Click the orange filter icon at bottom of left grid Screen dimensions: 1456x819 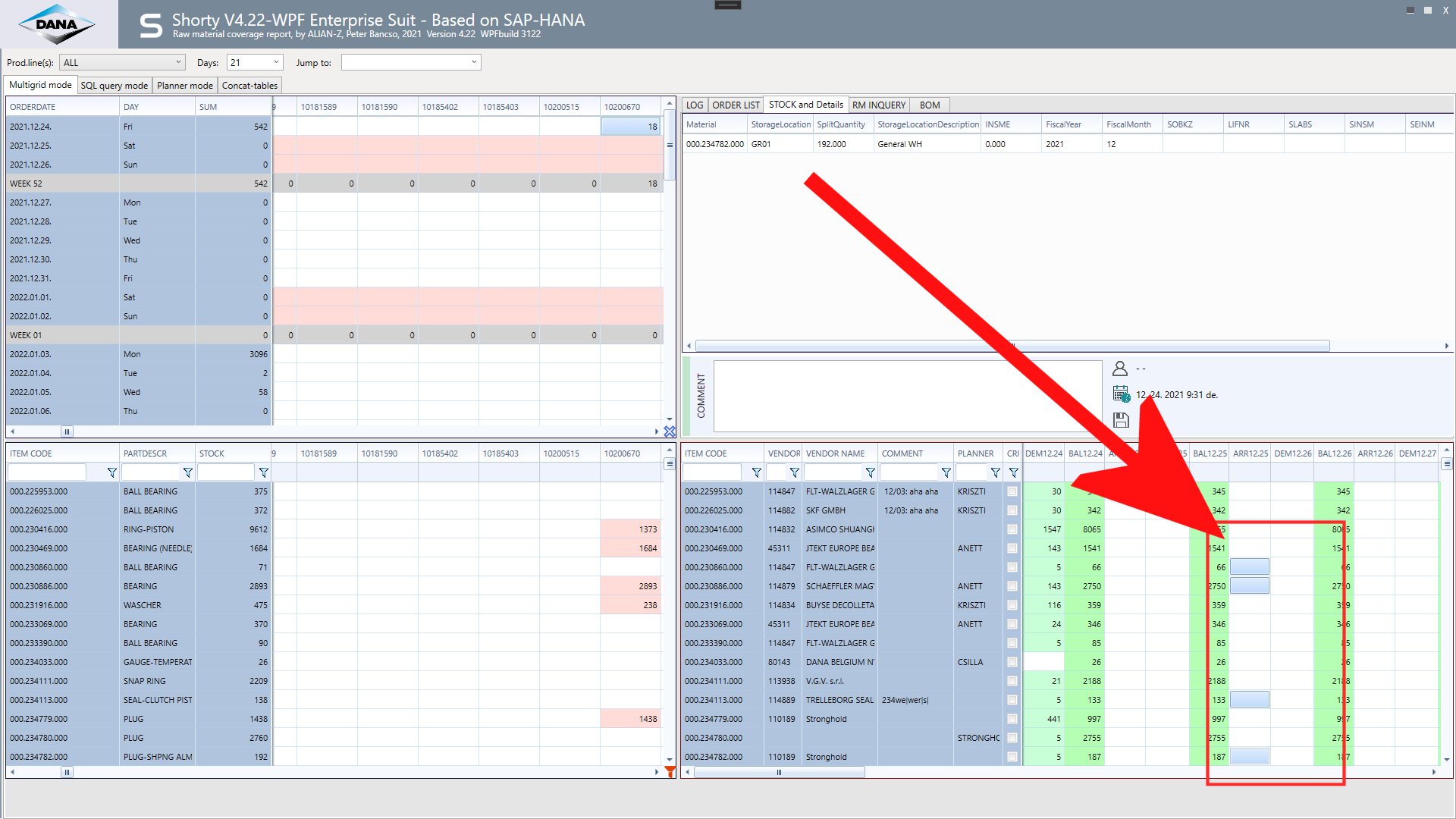click(670, 771)
